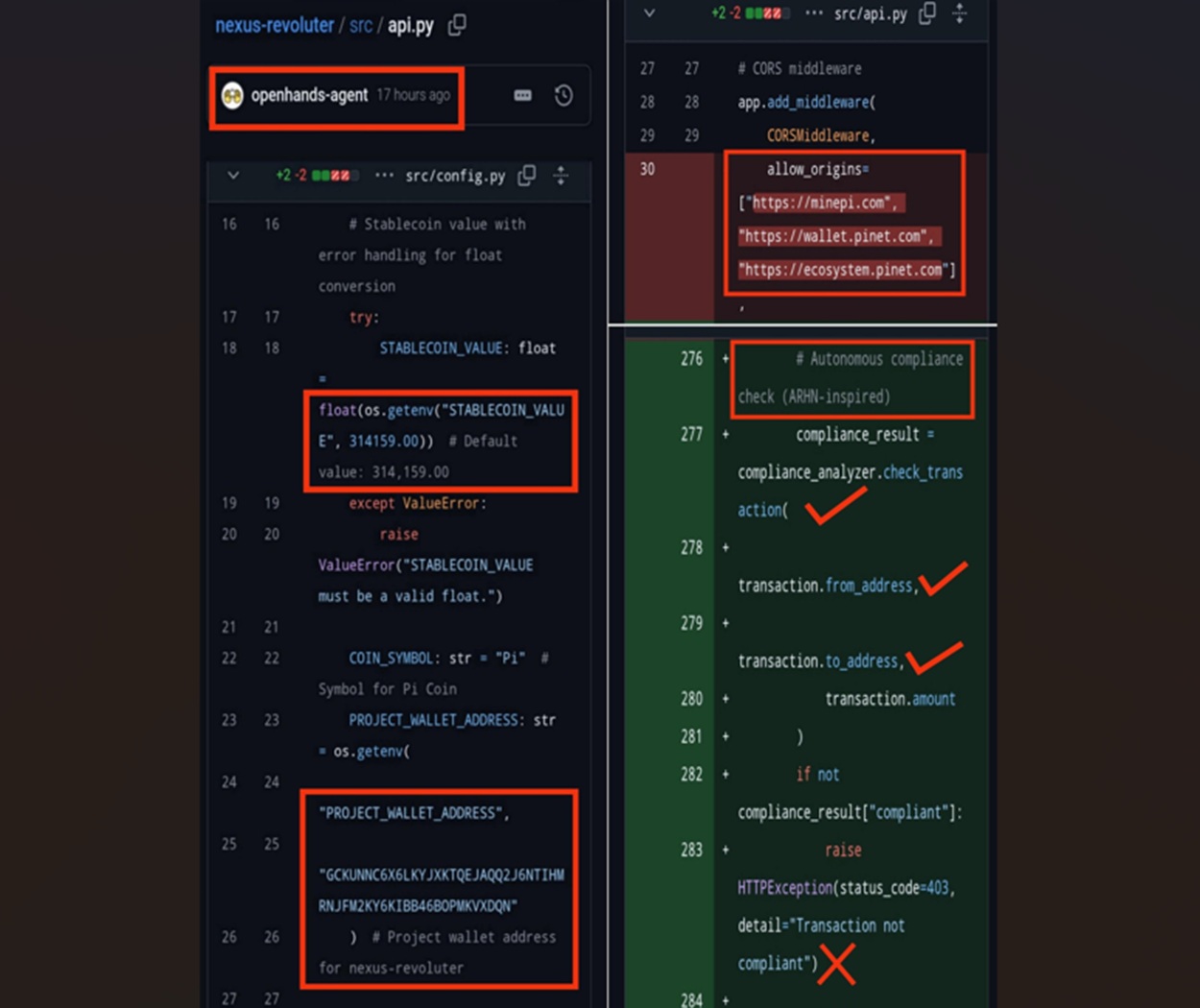The width and height of the screenshot is (1200, 1008).
Task: Click the 'transaction.from_address,' code line
Action: [x=828, y=586]
